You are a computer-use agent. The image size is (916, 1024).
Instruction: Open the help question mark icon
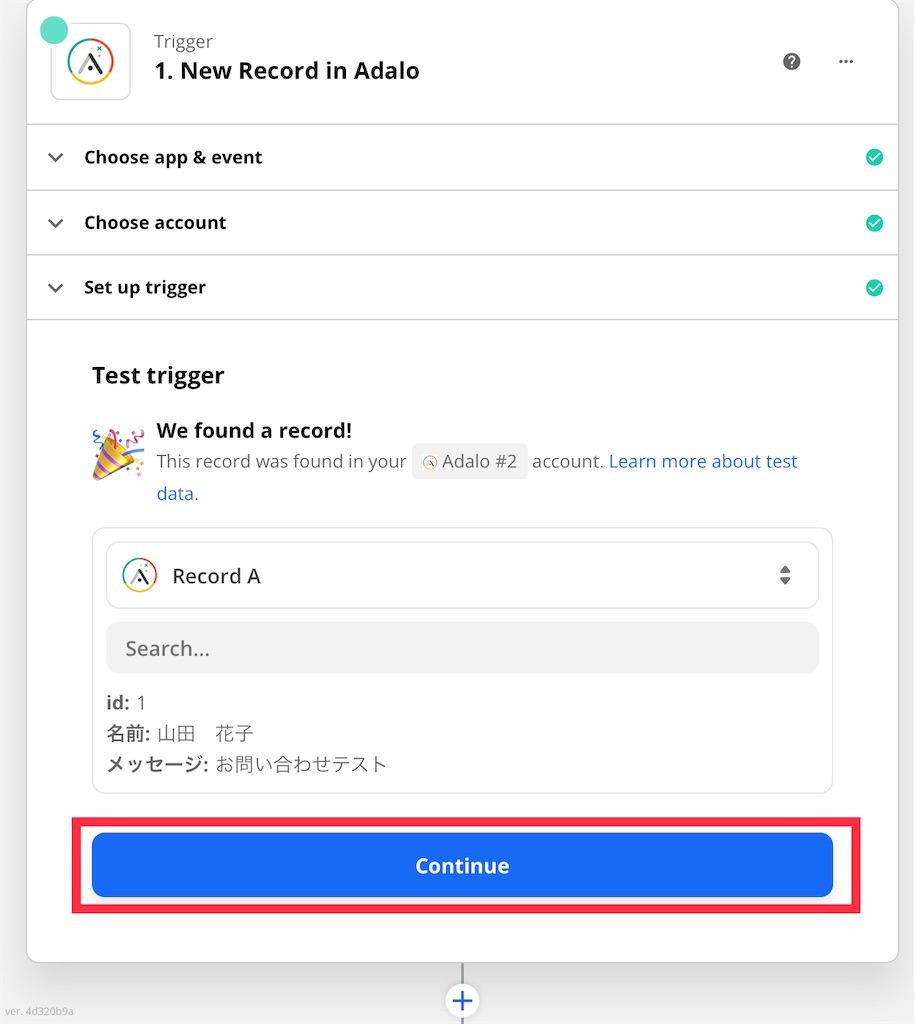point(792,62)
